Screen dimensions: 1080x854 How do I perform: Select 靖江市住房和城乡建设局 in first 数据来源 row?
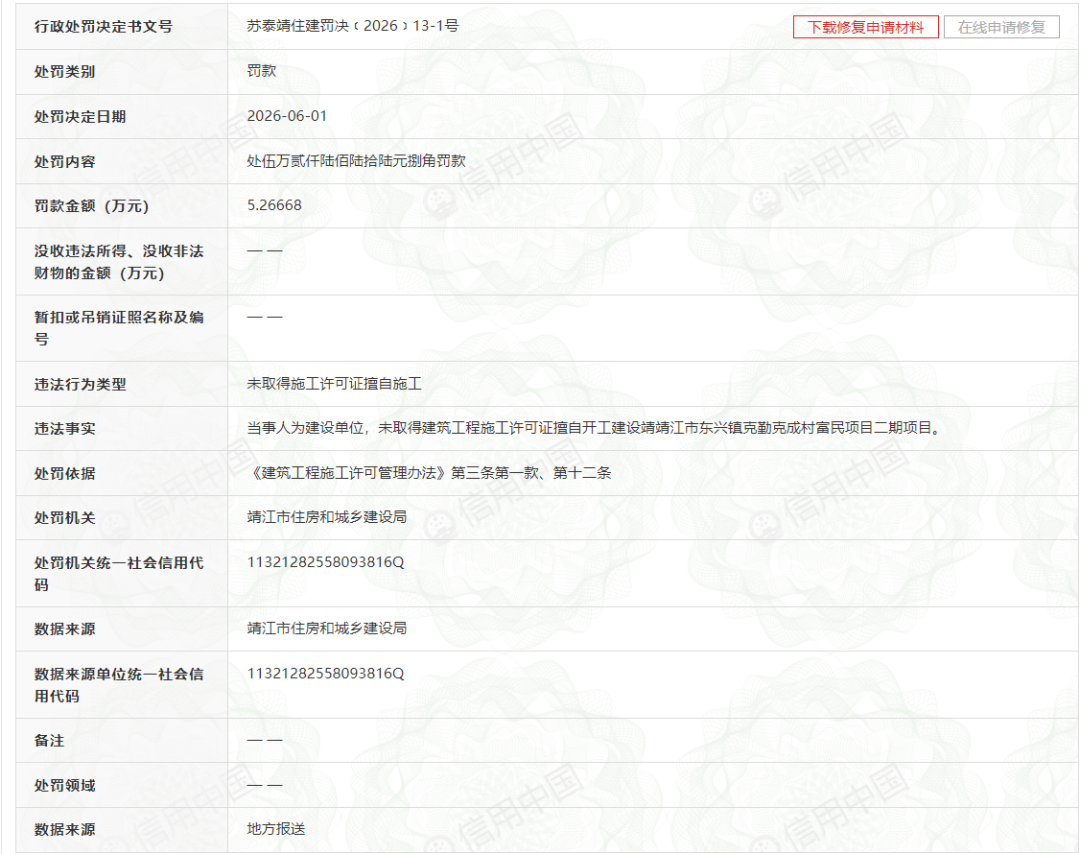tap(326, 628)
